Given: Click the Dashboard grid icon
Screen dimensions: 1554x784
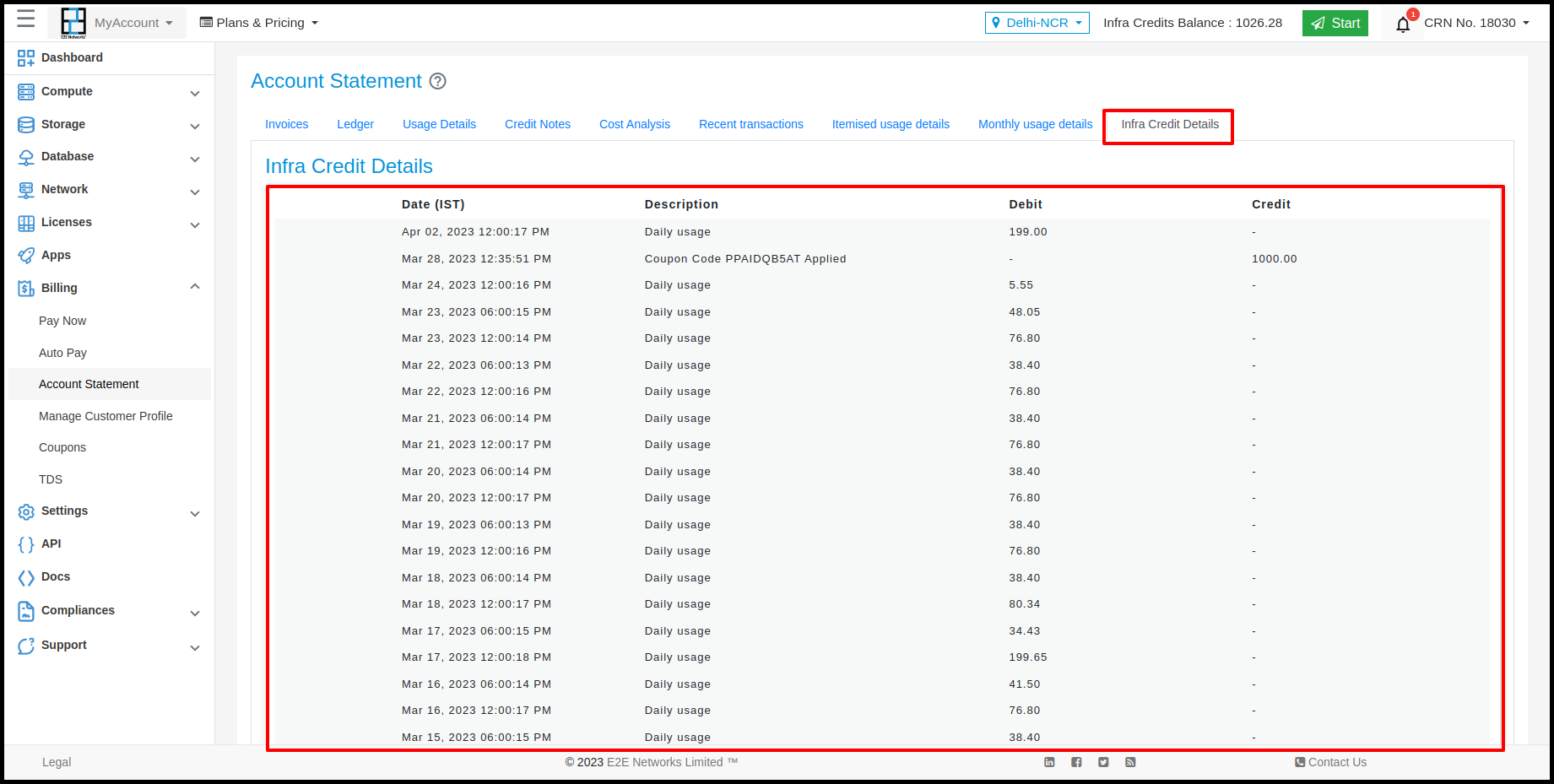Looking at the screenshot, I should click(x=26, y=58).
